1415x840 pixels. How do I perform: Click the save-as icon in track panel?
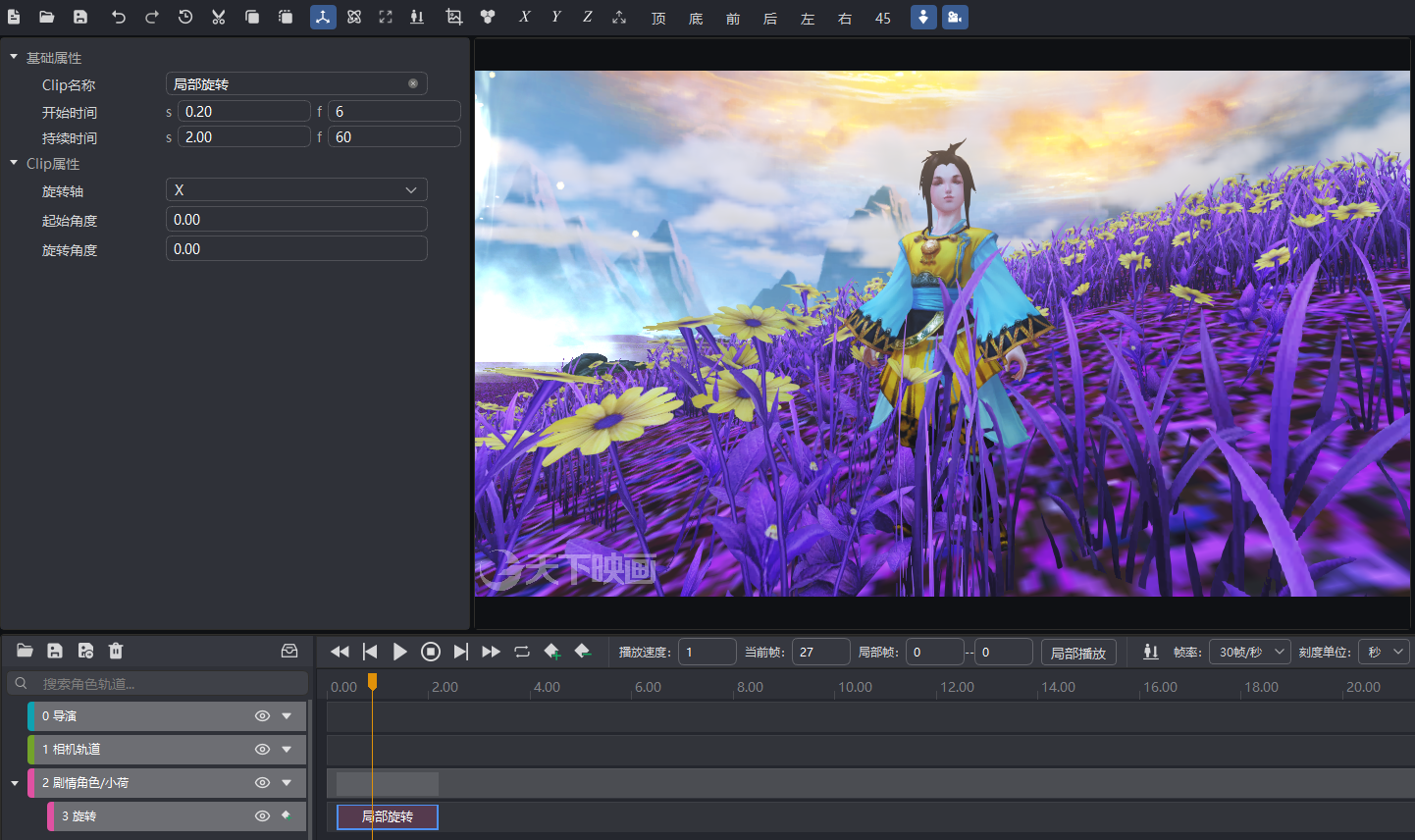click(x=85, y=651)
